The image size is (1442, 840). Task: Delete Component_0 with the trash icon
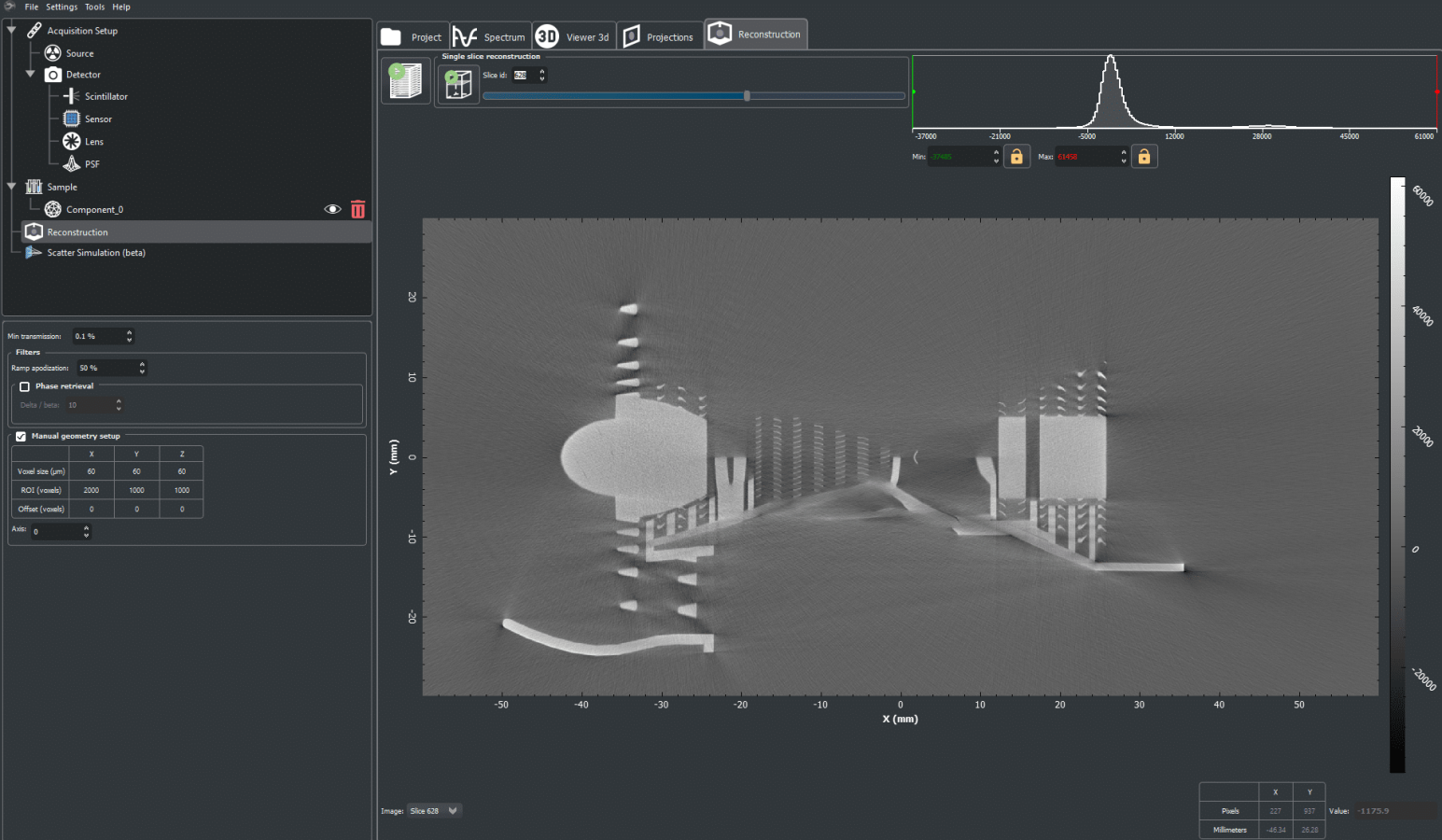point(357,209)
